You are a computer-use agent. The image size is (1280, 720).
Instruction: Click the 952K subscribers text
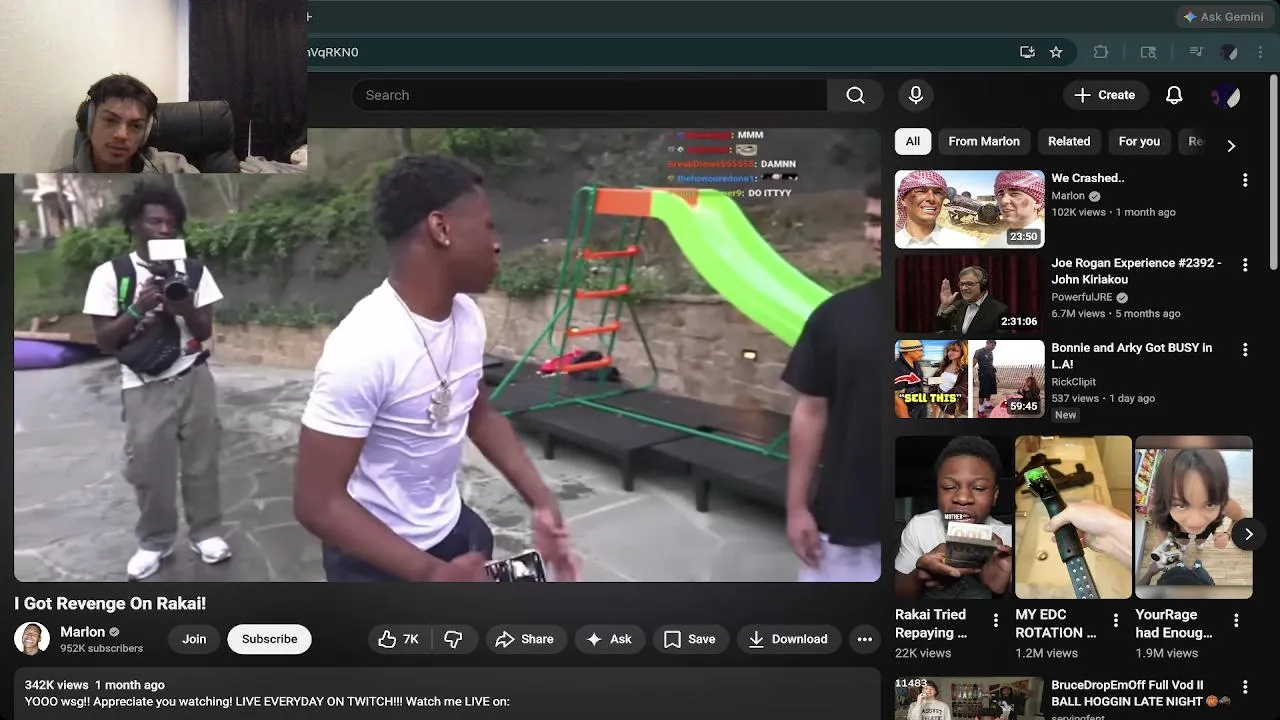coord(101,648)
